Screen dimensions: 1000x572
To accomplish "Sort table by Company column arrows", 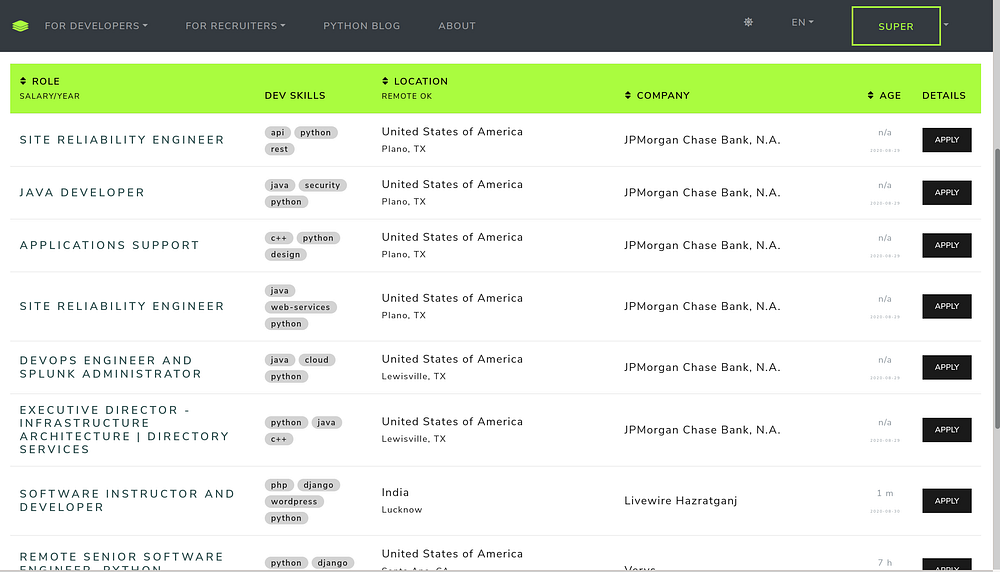I will [628, 95].
